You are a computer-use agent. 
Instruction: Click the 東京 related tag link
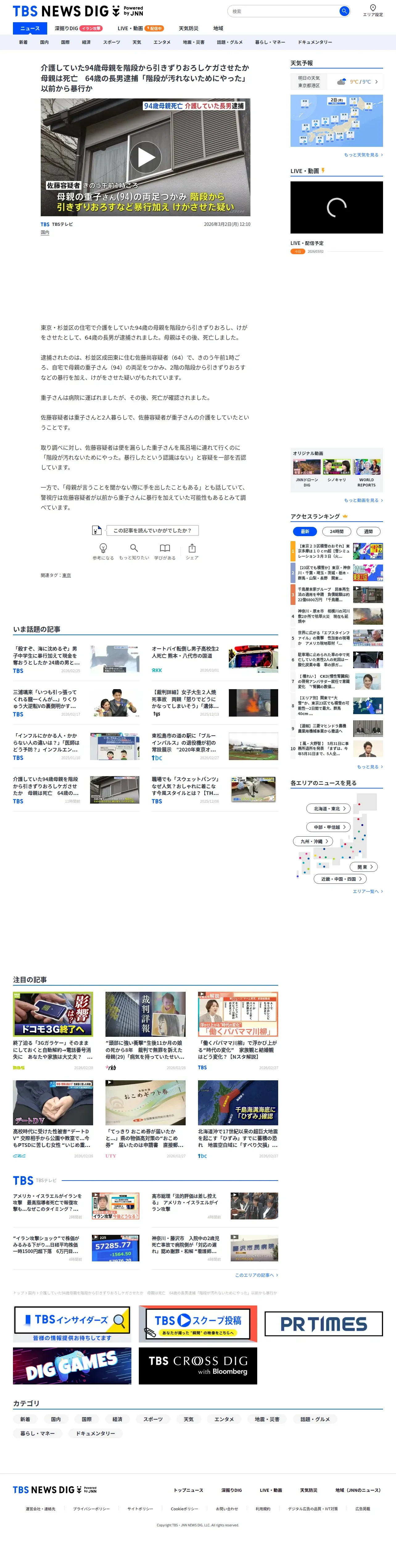pos(66,575)
